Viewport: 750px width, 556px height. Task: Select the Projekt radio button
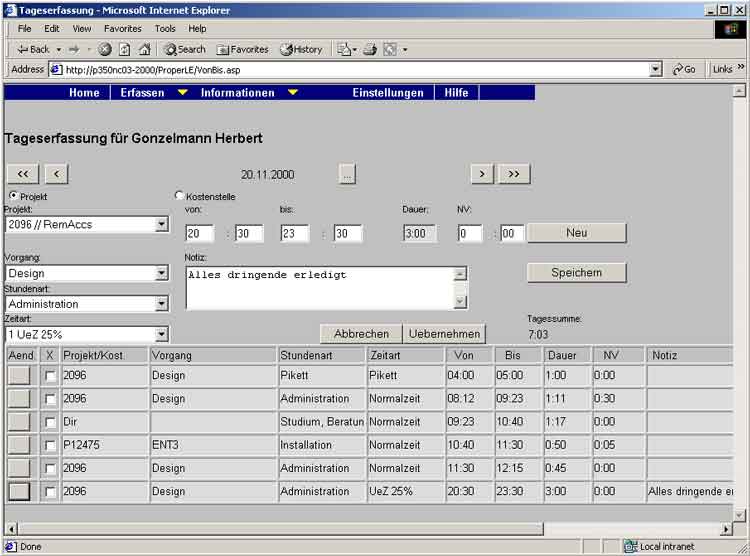coord(13,195)
